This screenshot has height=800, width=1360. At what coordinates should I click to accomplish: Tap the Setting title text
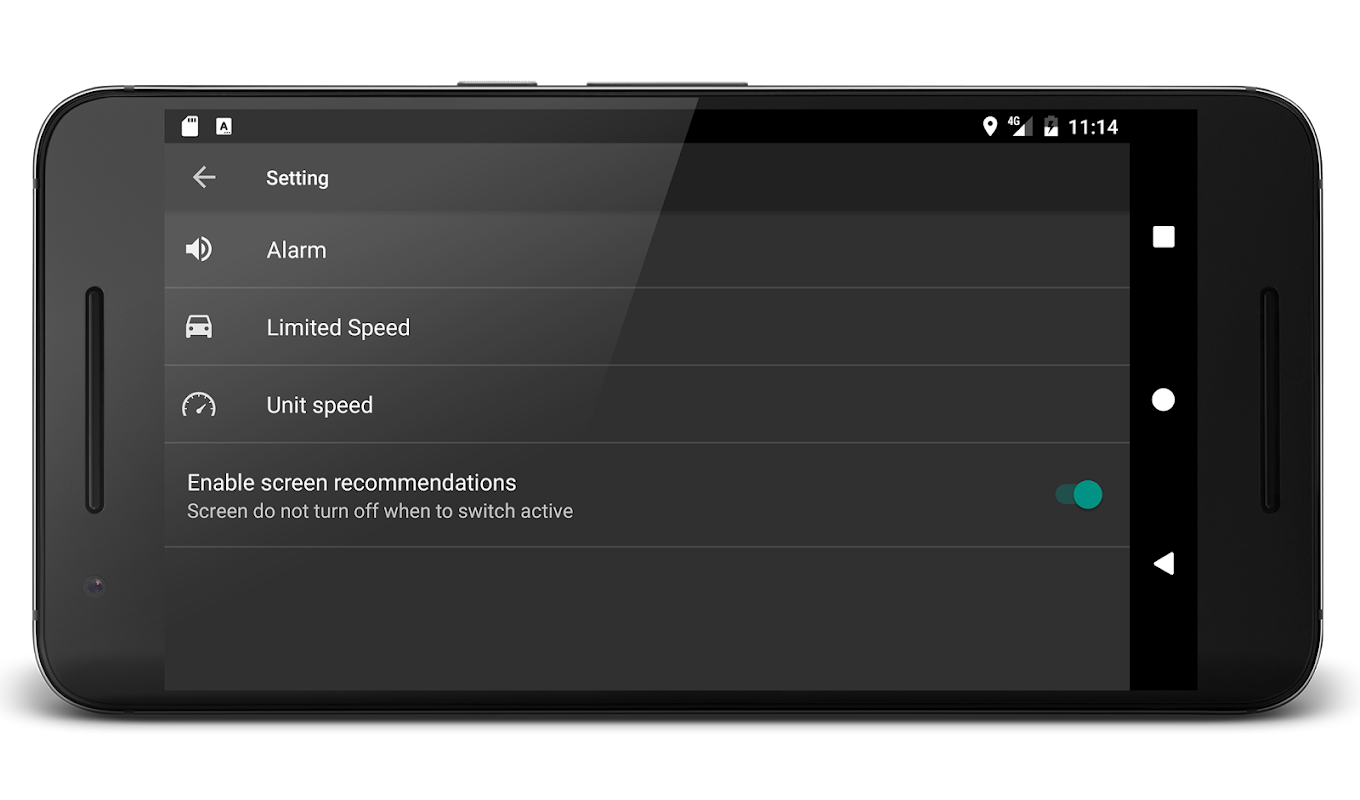(297, 178)
